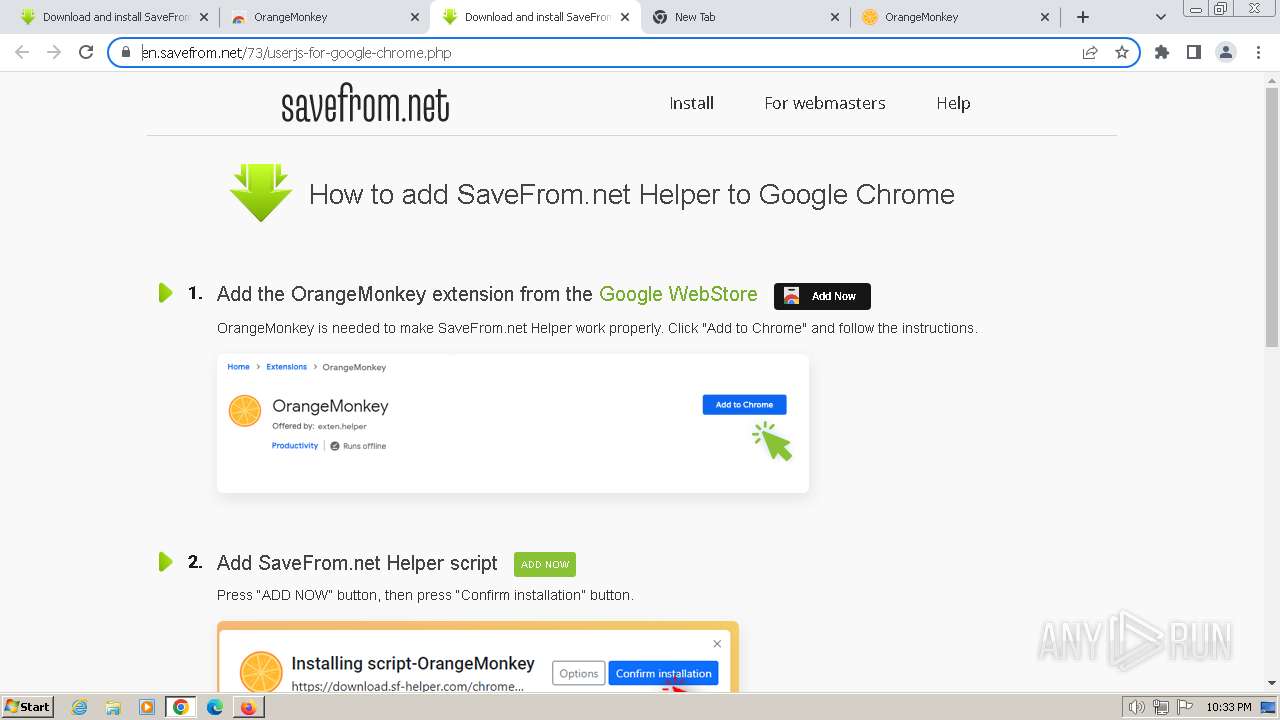The image size is (1280, 720).
Task: Click scrollbar up arrow
Action: tap(1272, 80)
